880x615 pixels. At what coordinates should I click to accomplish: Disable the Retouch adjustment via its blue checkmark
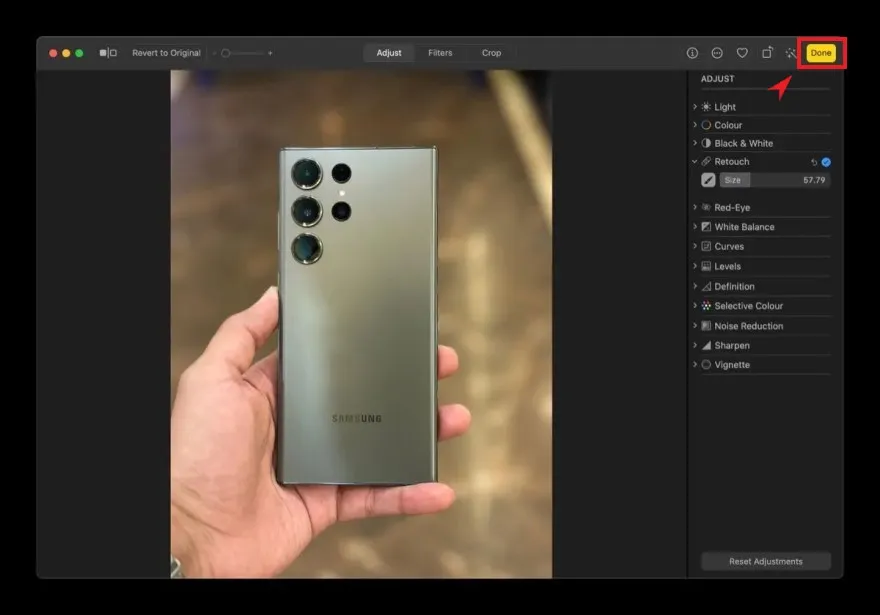coord(824,161)
